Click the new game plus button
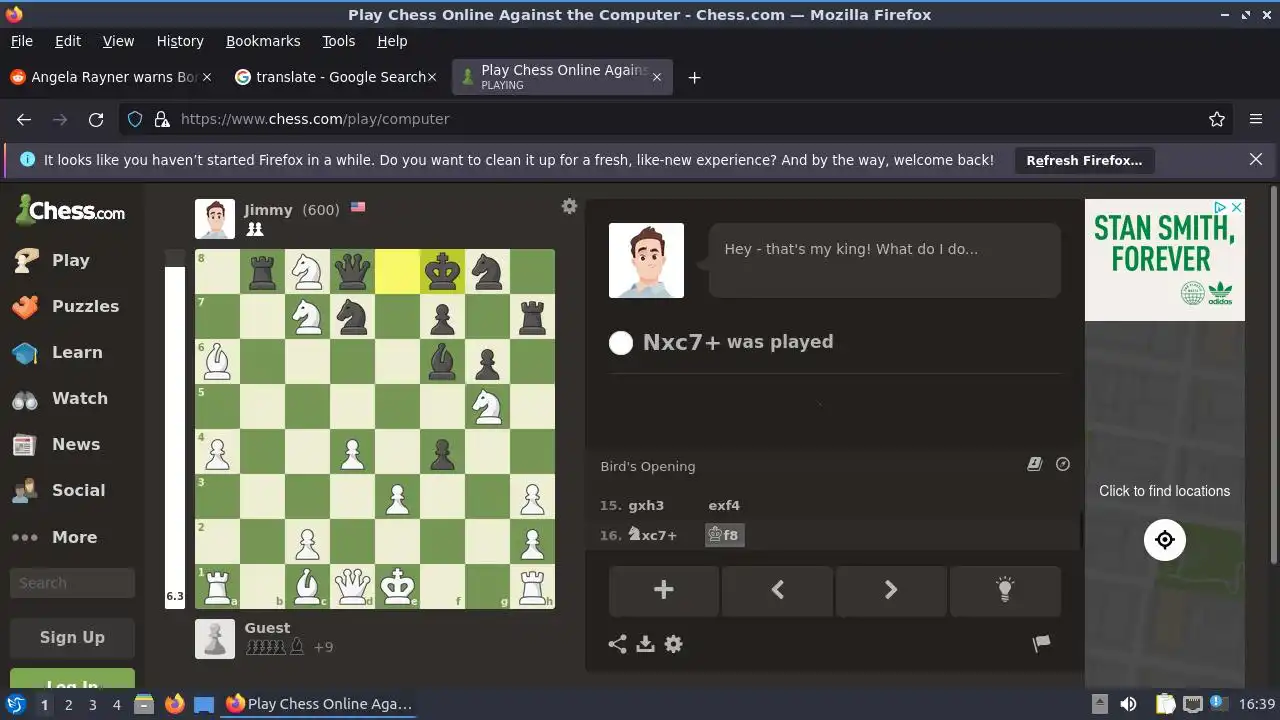Viewport: 1280px width, 720px height. coord(663,589)
